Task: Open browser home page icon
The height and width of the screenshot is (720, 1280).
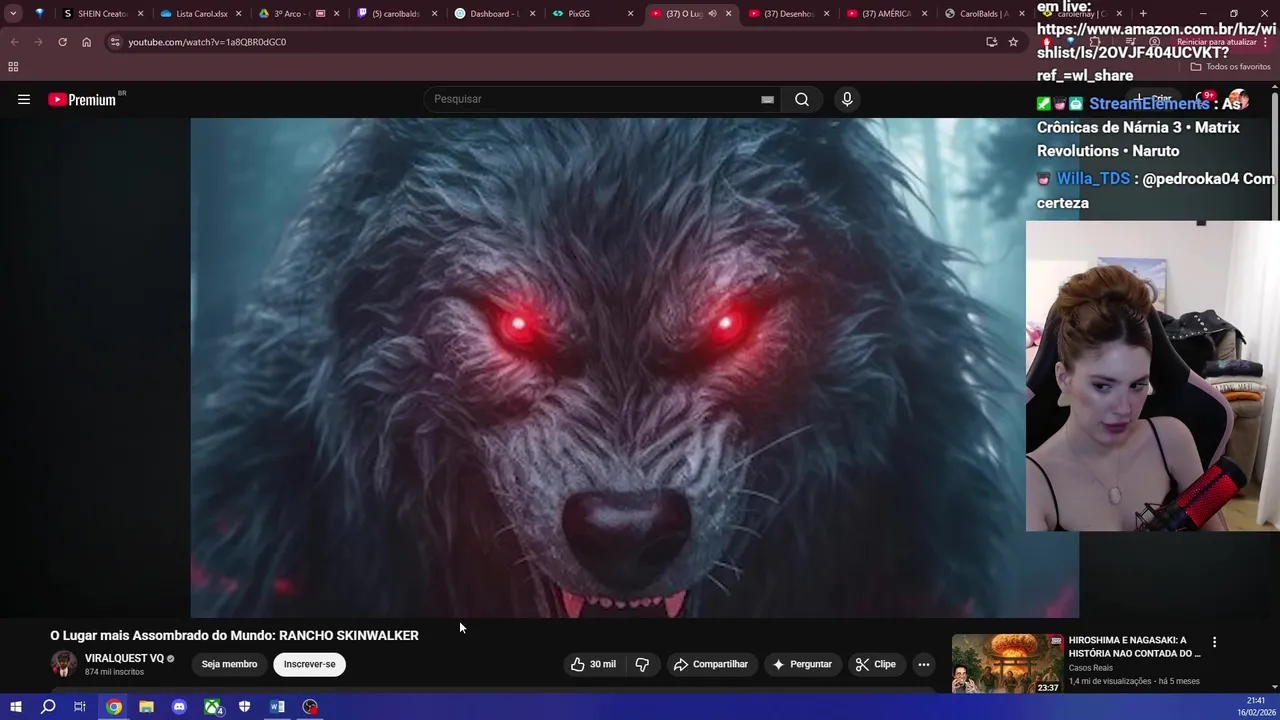Action: pyautogui.click(x=86, y=42)
